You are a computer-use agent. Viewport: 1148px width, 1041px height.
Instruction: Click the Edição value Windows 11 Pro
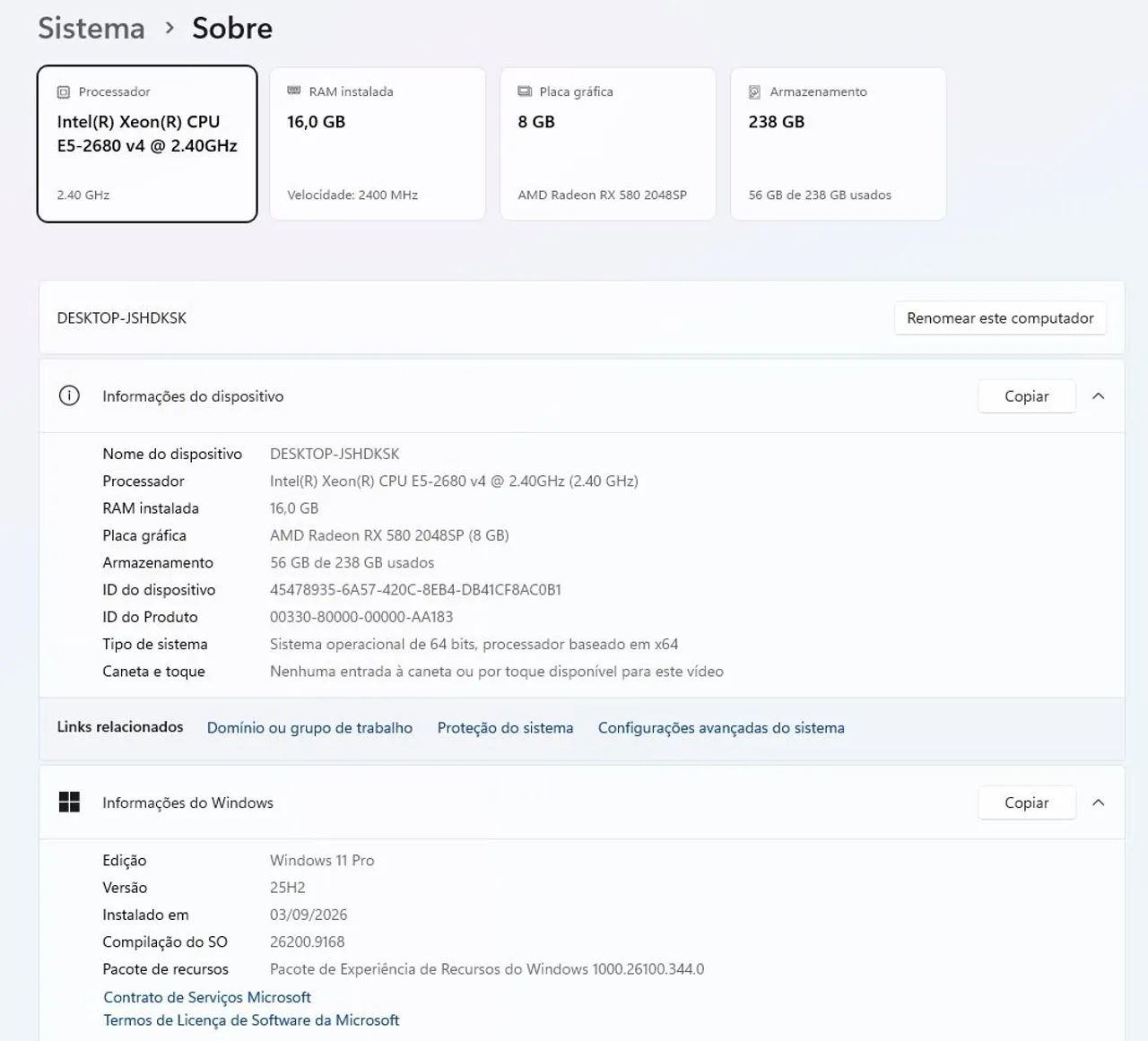(x=322, y=861)
